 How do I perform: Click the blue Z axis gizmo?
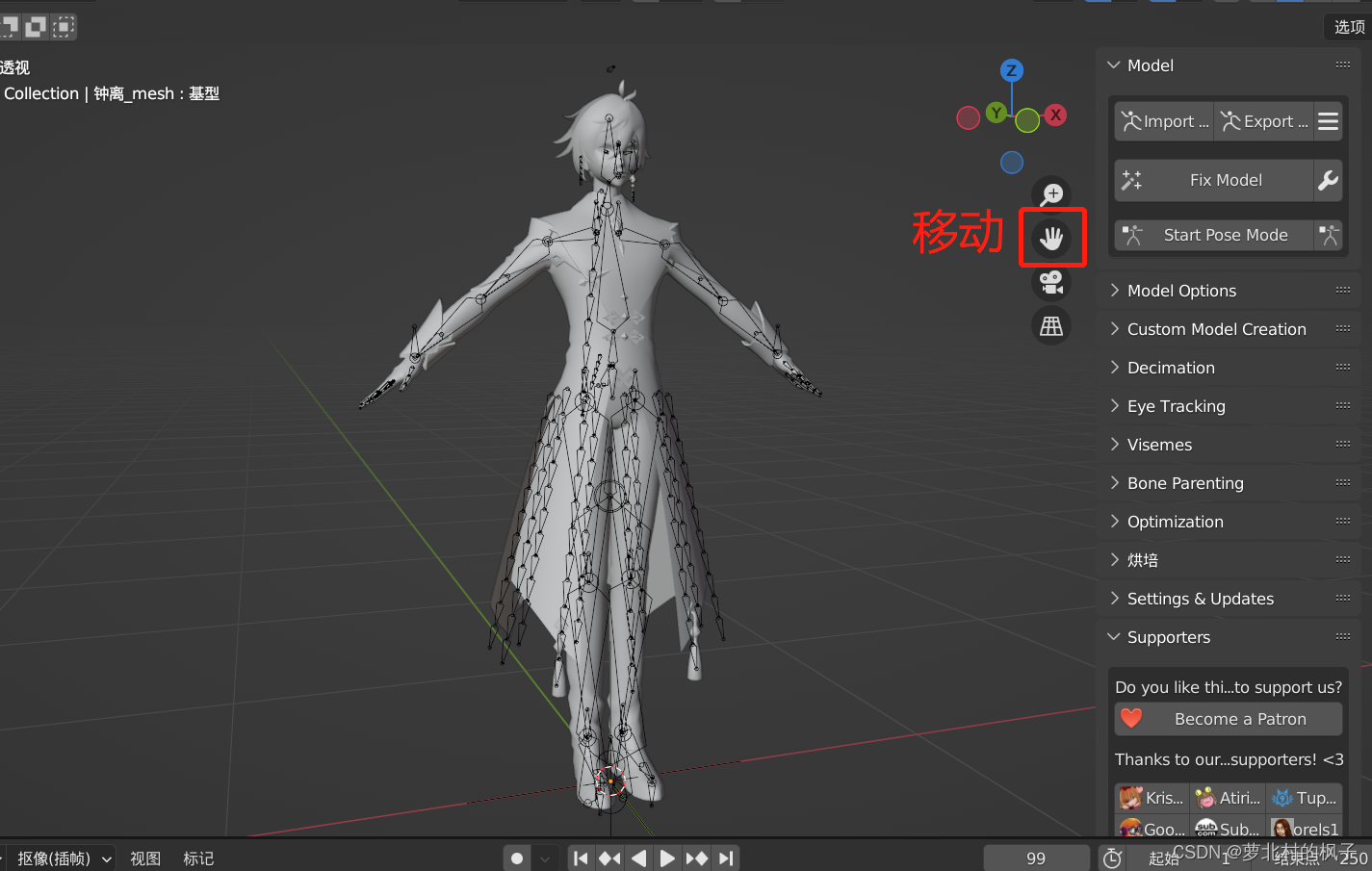(1011, 70)
